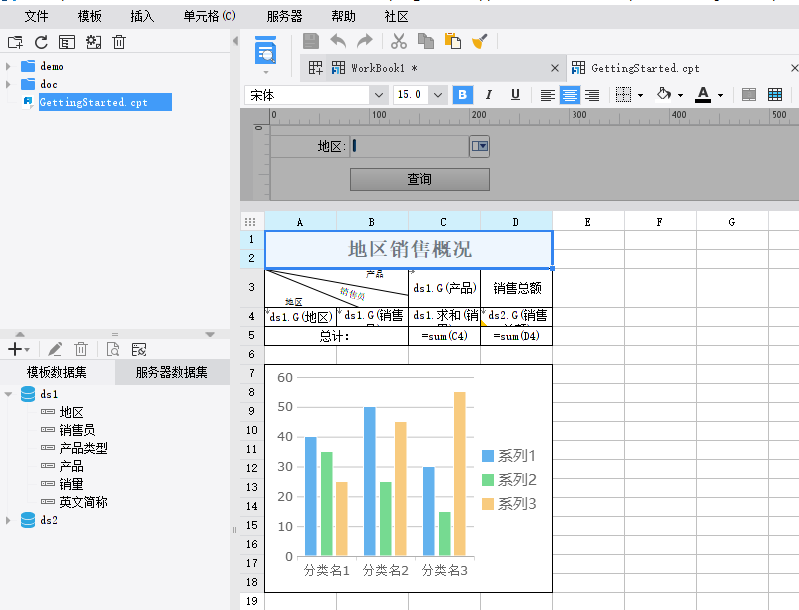Viewport: 799px width, 610px height.
Task: Click the Format Painter brush icon
Action: (480, 41)
